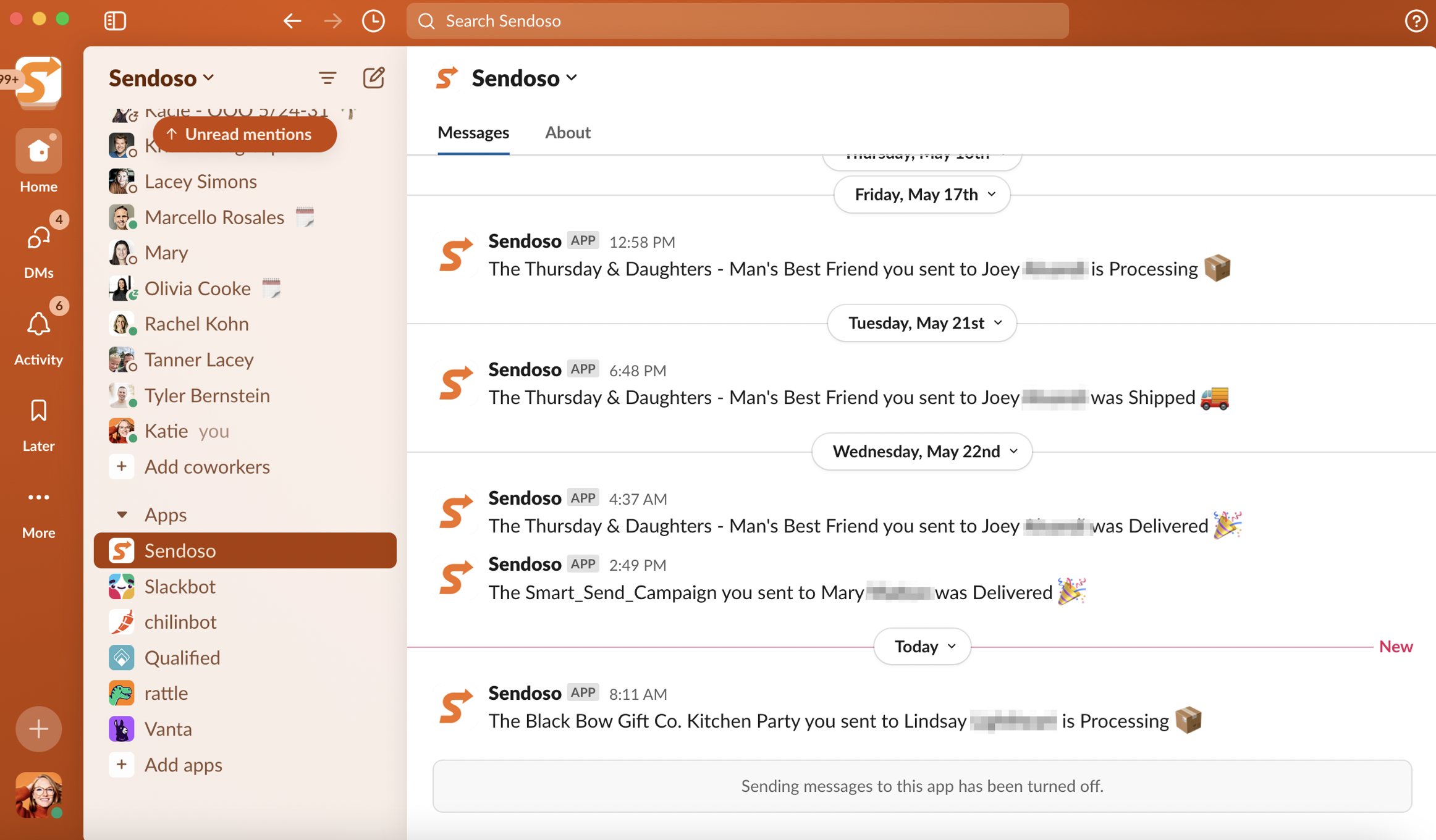Open Home in the left rail

coord(38,161)
